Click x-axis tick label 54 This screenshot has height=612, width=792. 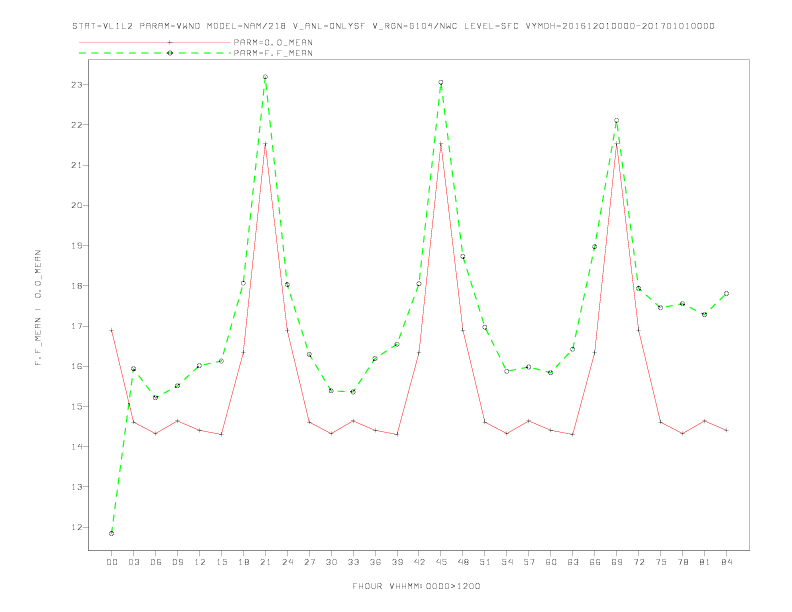507,562
